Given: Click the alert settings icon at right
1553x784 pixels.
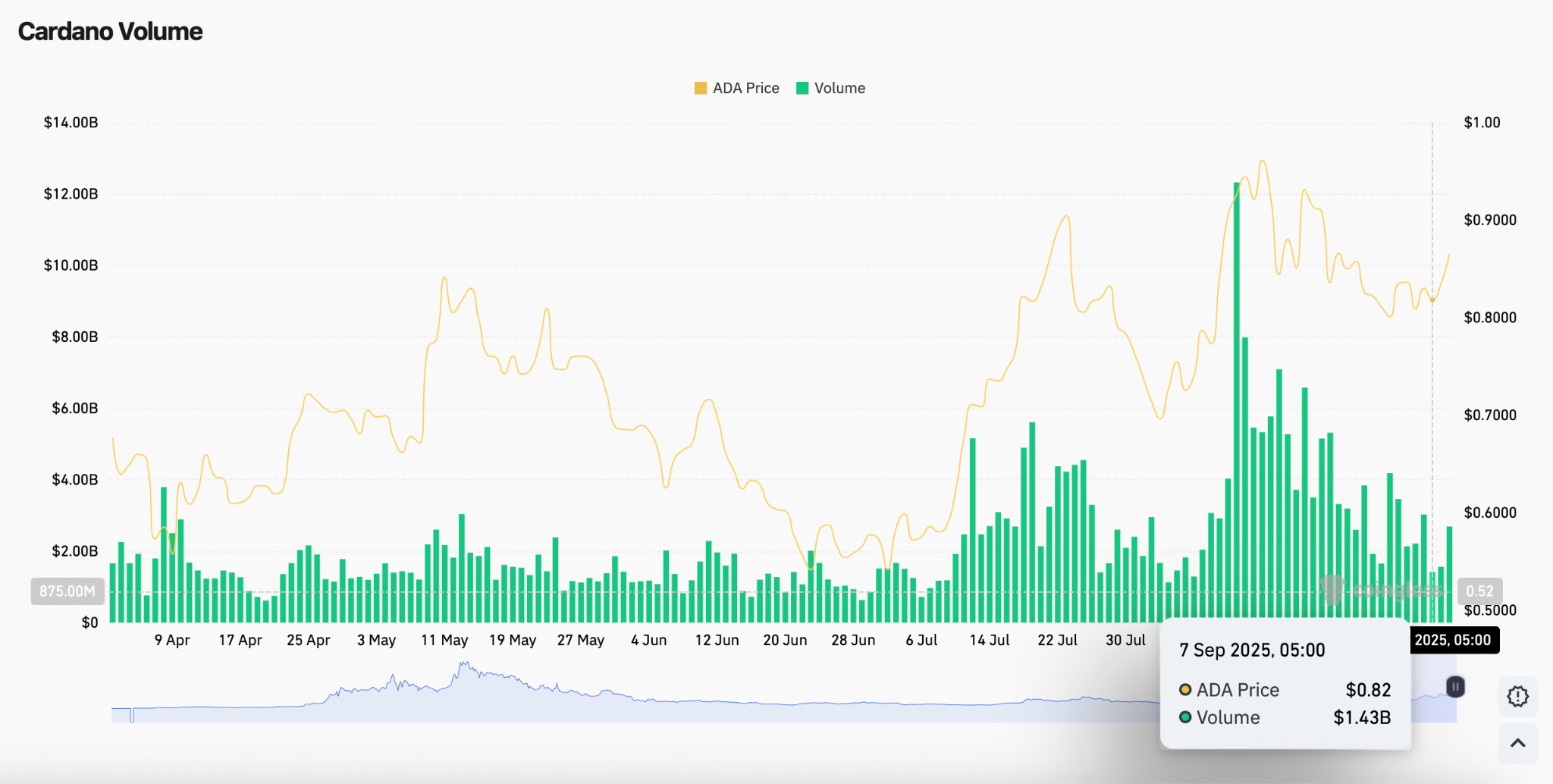Looking at the screenshot, I should [1517, 696].
